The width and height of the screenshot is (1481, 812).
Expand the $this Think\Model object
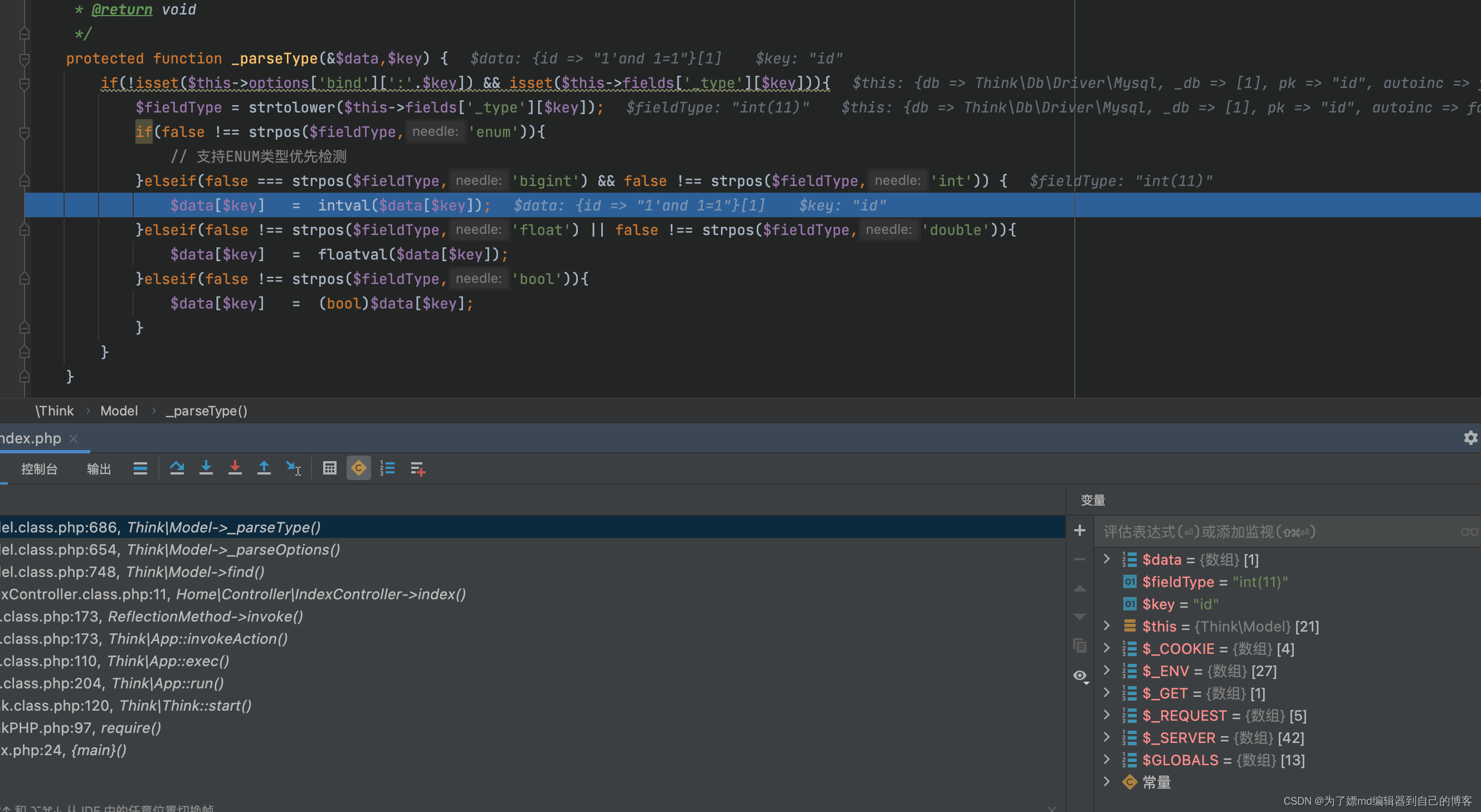1106,626
